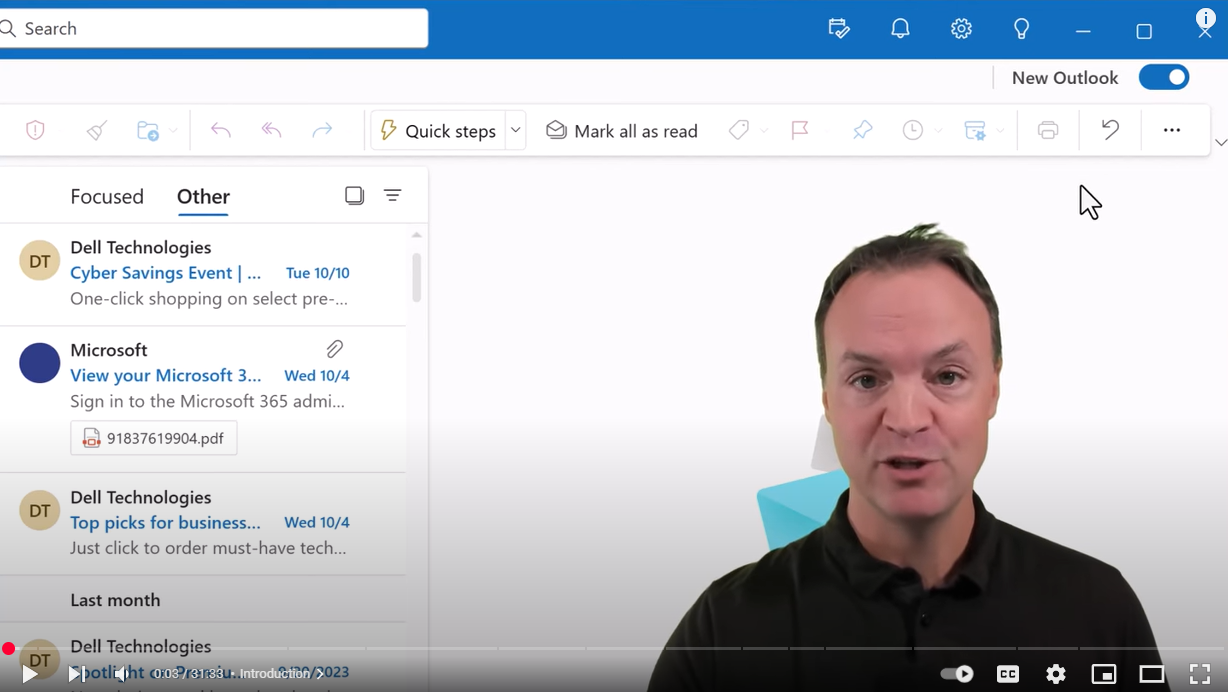
Task: Open the Cyber Savings Event email
Action: pyautogui.click(x=203, y=273)
